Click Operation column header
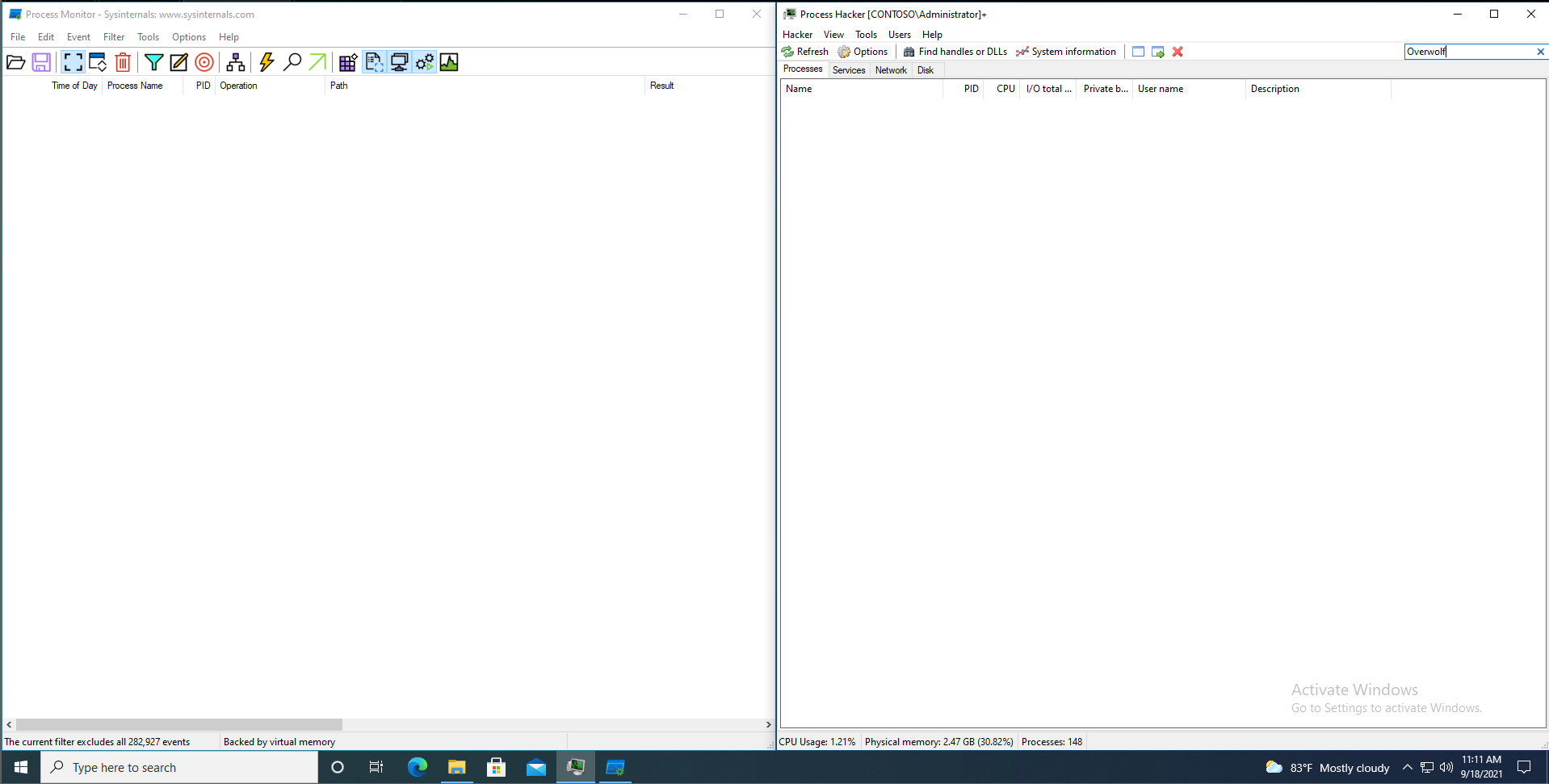The height and width of the screenshot is (784, 1549). pyautogui.click(x=238, y=86)
